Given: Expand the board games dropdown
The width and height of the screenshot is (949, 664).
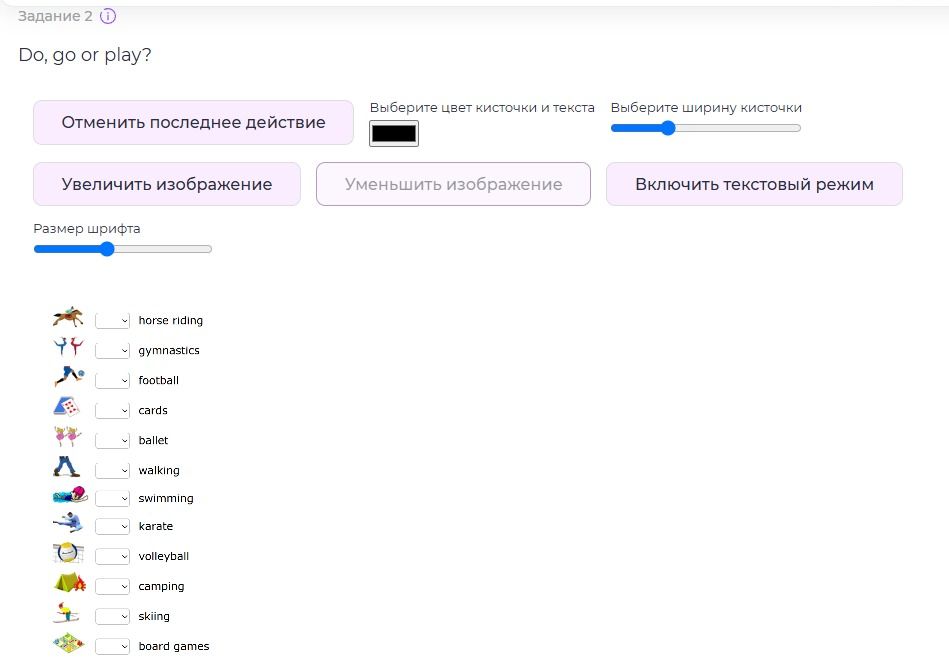Looking at the screenshot, I should (x=113, y=646).
